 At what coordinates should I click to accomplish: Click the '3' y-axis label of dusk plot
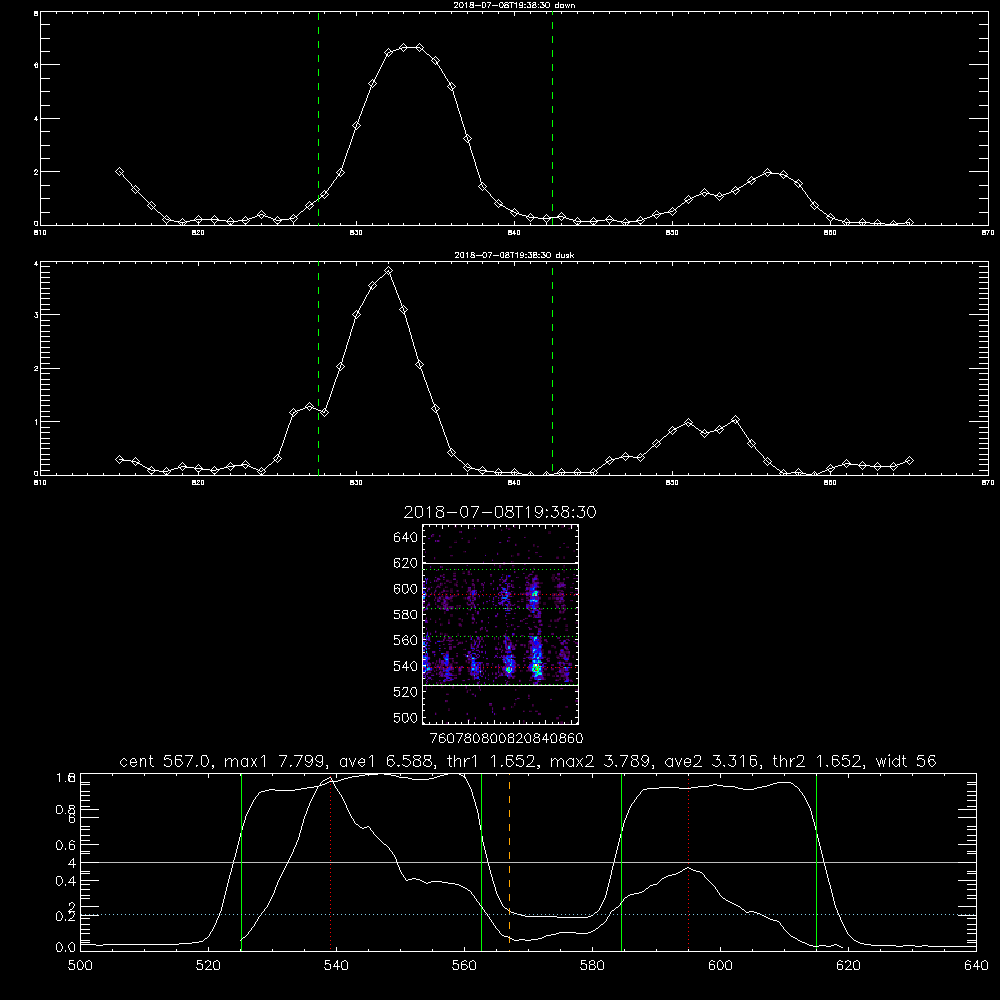36,315
